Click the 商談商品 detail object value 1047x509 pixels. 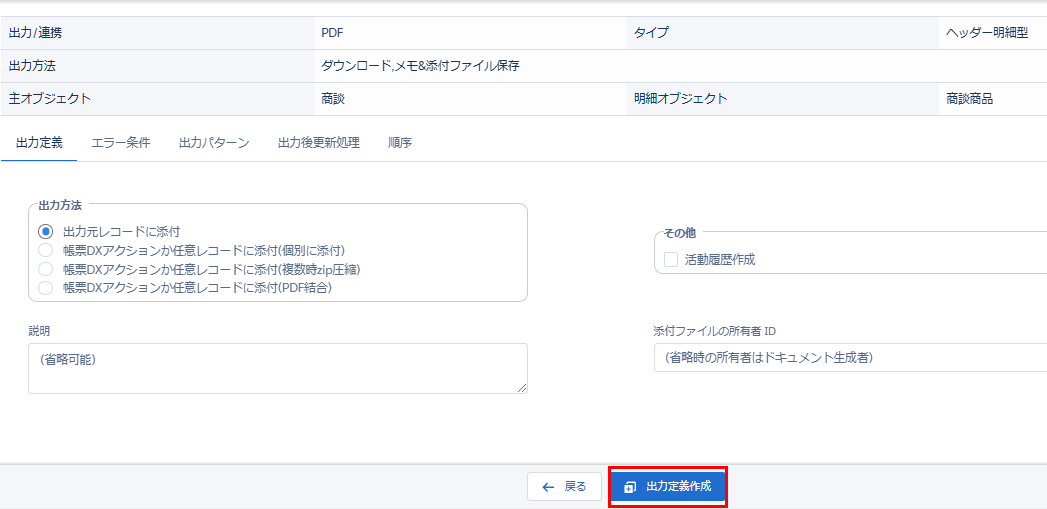tap(969, 99)
